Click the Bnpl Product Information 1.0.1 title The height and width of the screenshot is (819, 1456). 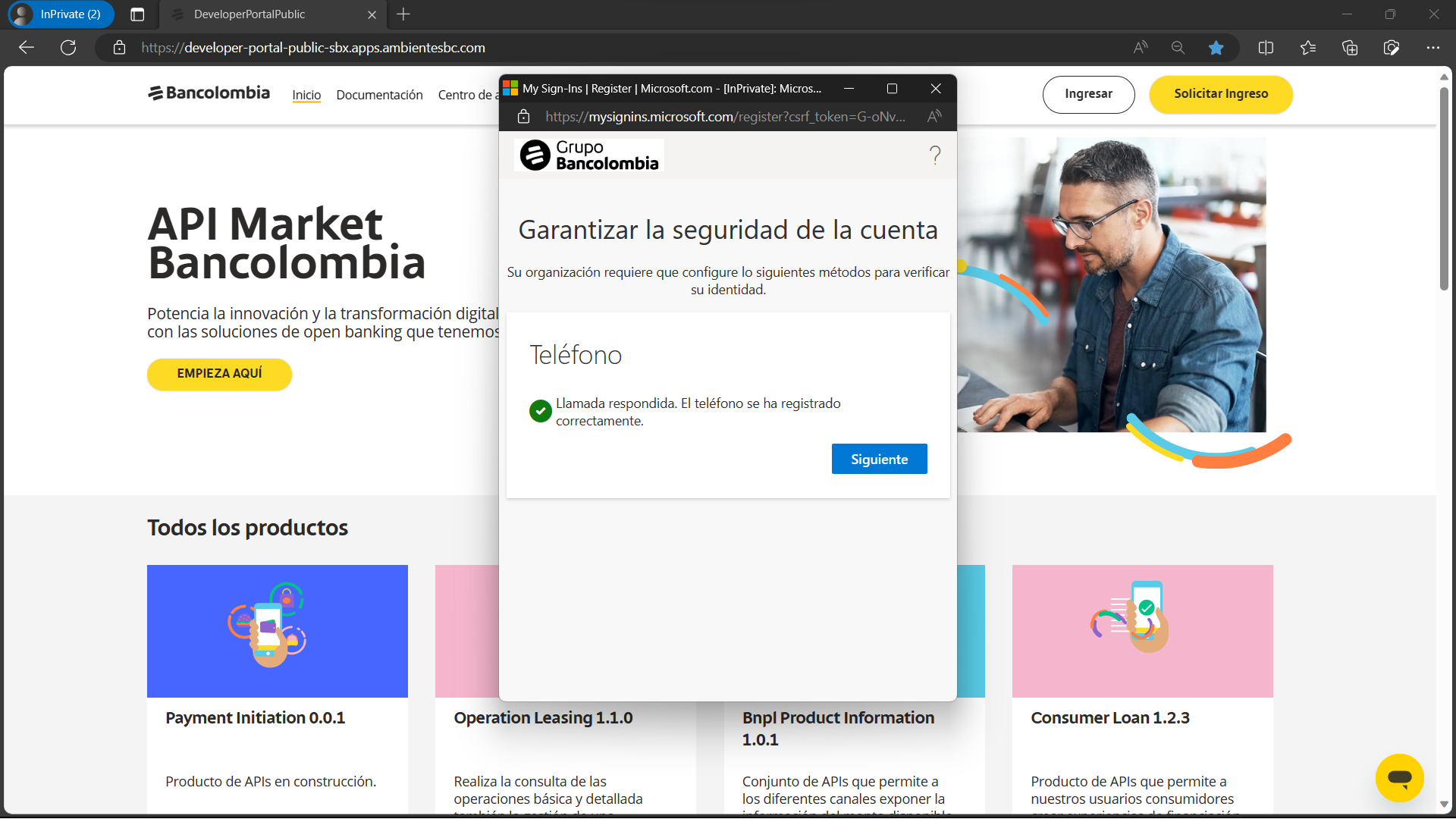[x=838, y=728]
